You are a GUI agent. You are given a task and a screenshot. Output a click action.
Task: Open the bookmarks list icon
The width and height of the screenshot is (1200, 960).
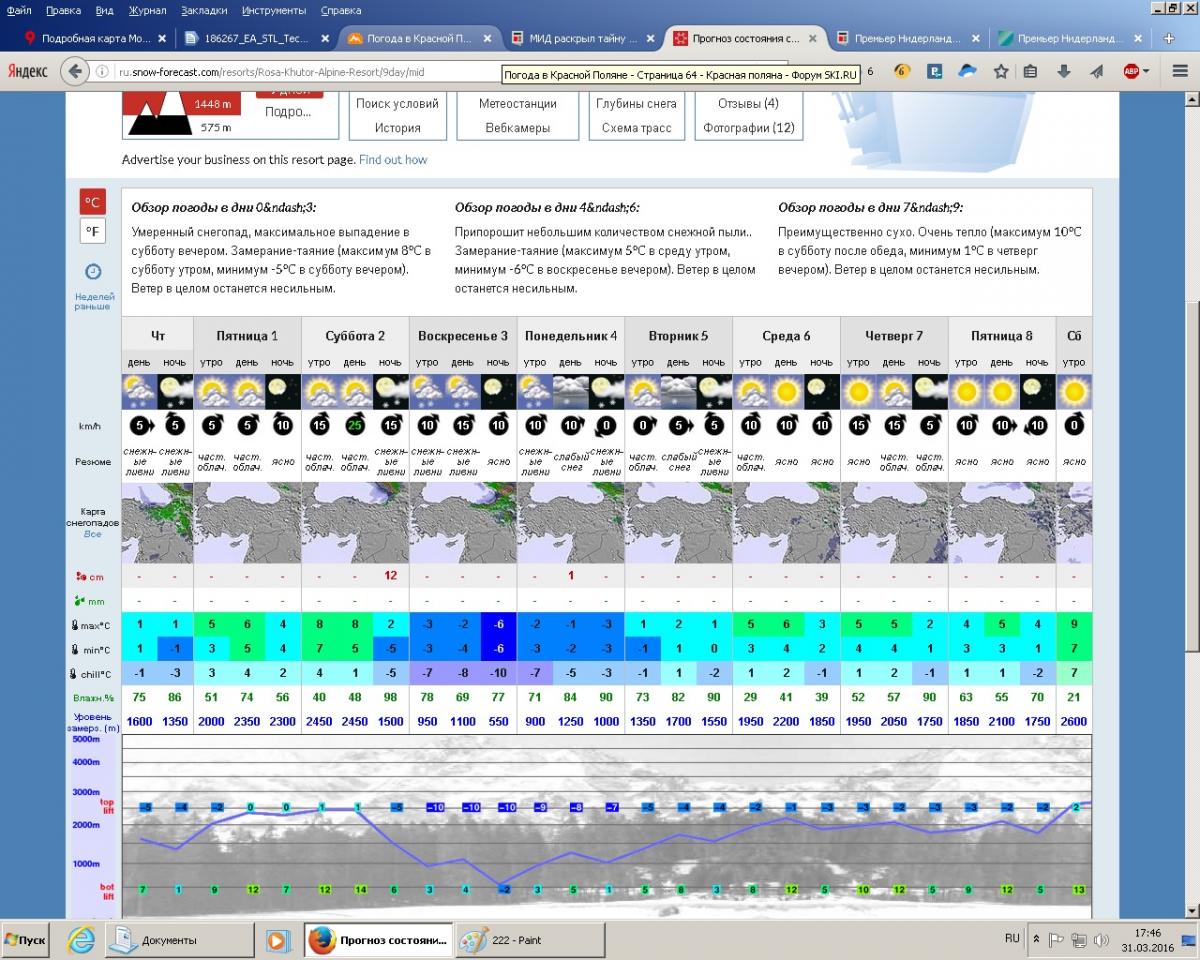tap(1031, 71)
